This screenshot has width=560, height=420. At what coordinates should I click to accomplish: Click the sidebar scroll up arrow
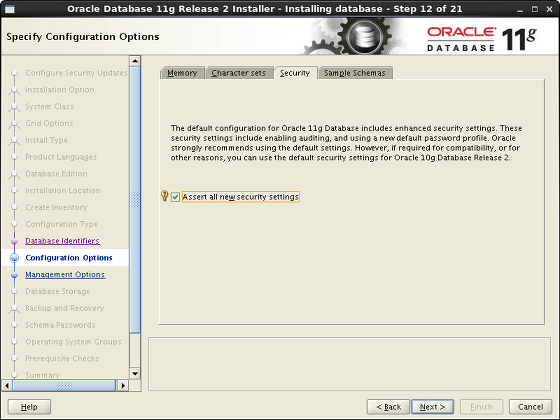pos(135,61)
